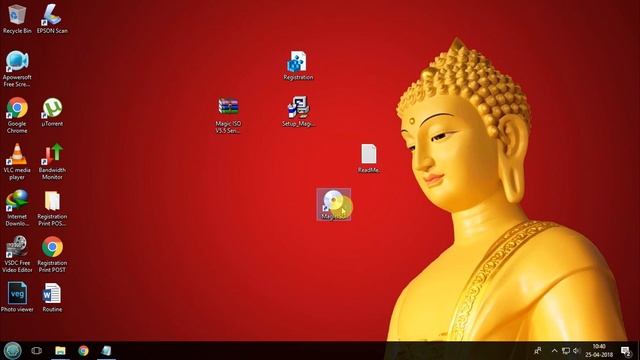
Task: Open Chrome from the taskbar
Action: tap(83, 351)
